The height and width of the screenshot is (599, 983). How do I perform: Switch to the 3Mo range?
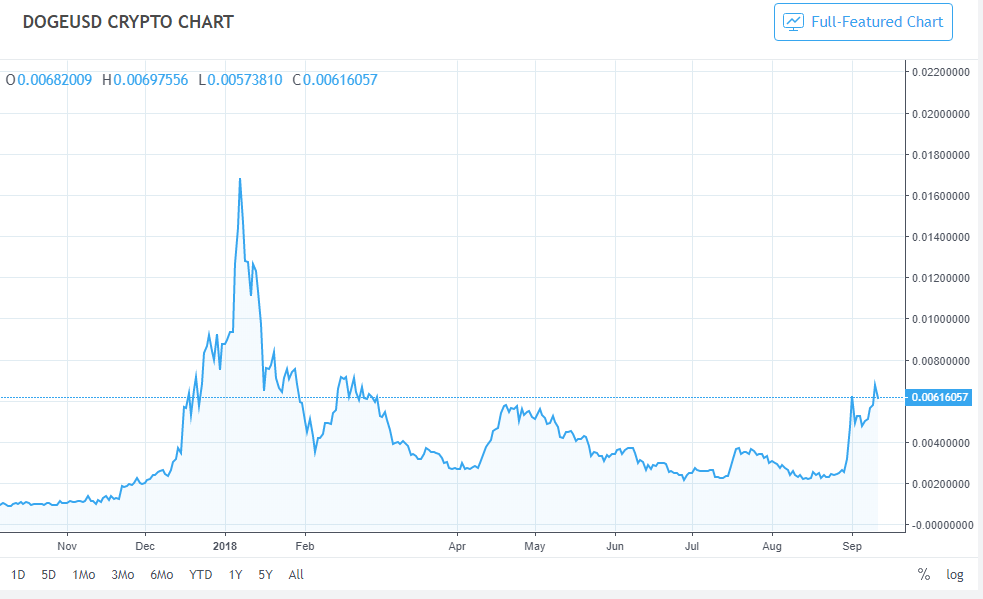[x=122, y=575]
